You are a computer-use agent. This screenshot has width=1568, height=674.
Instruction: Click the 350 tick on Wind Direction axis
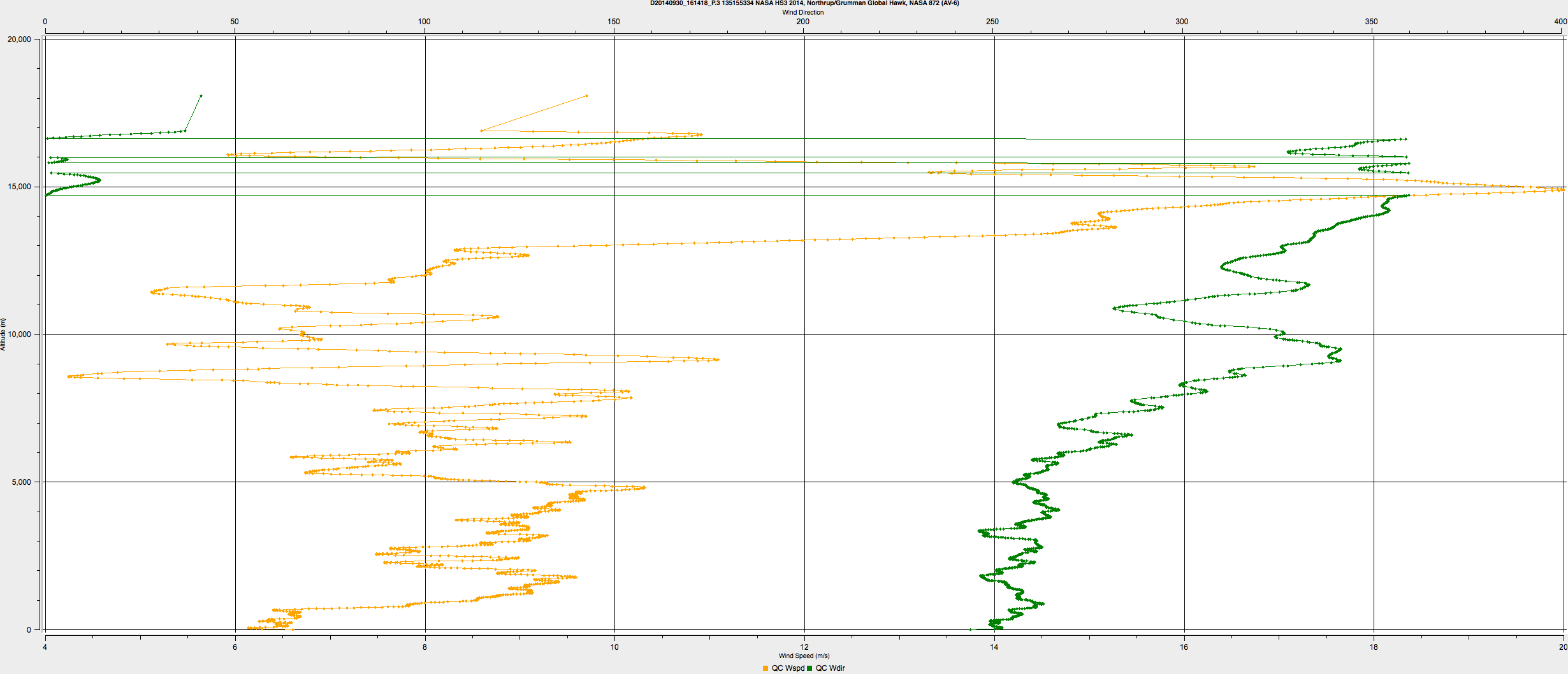(x=1371, y=22)
